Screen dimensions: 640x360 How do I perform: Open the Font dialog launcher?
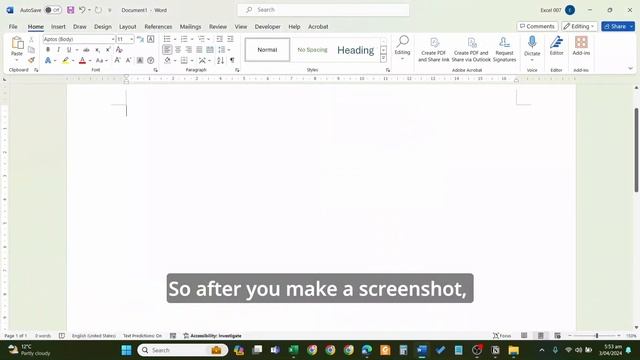[156, 70]
